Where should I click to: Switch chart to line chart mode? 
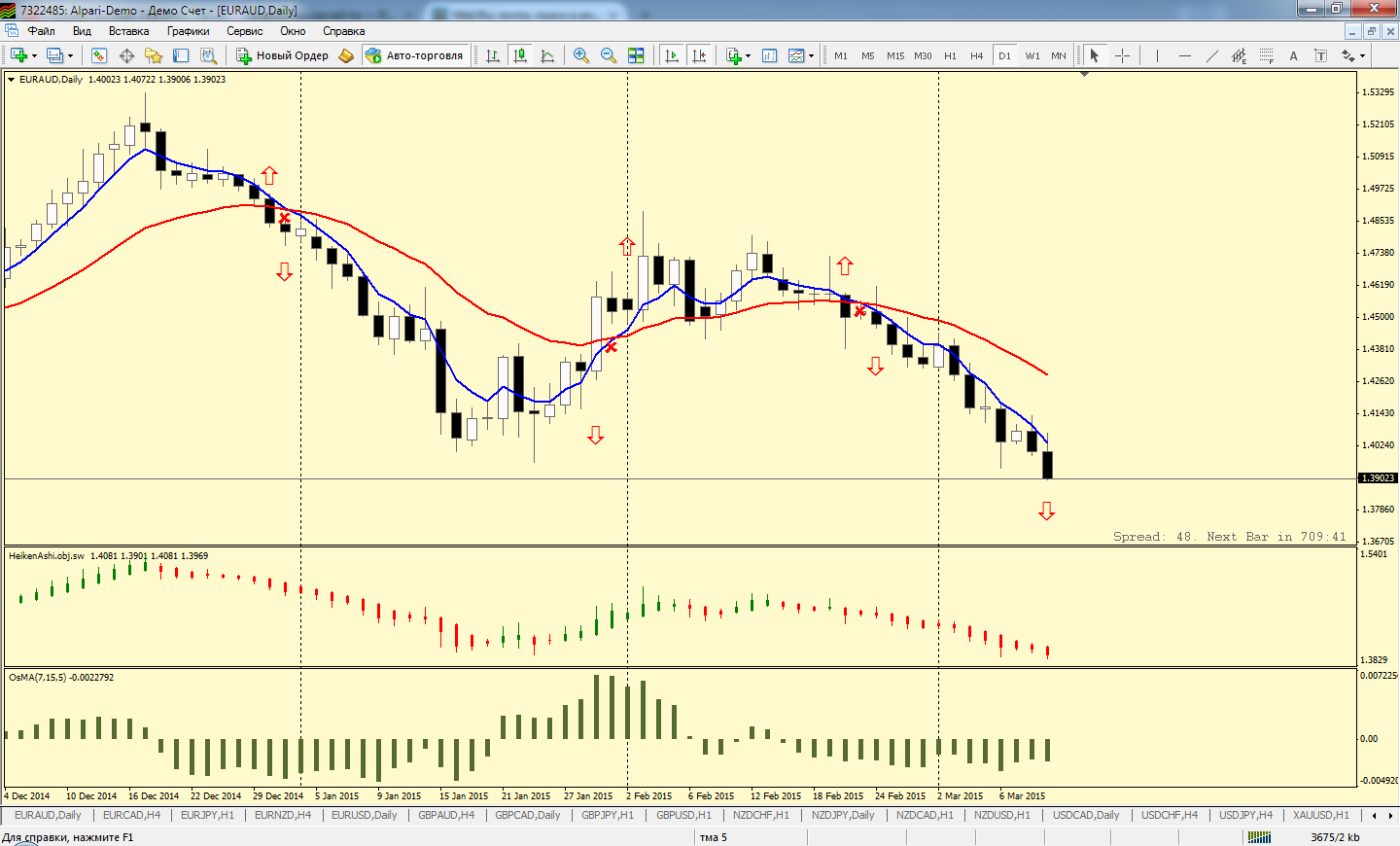[547, 55]
